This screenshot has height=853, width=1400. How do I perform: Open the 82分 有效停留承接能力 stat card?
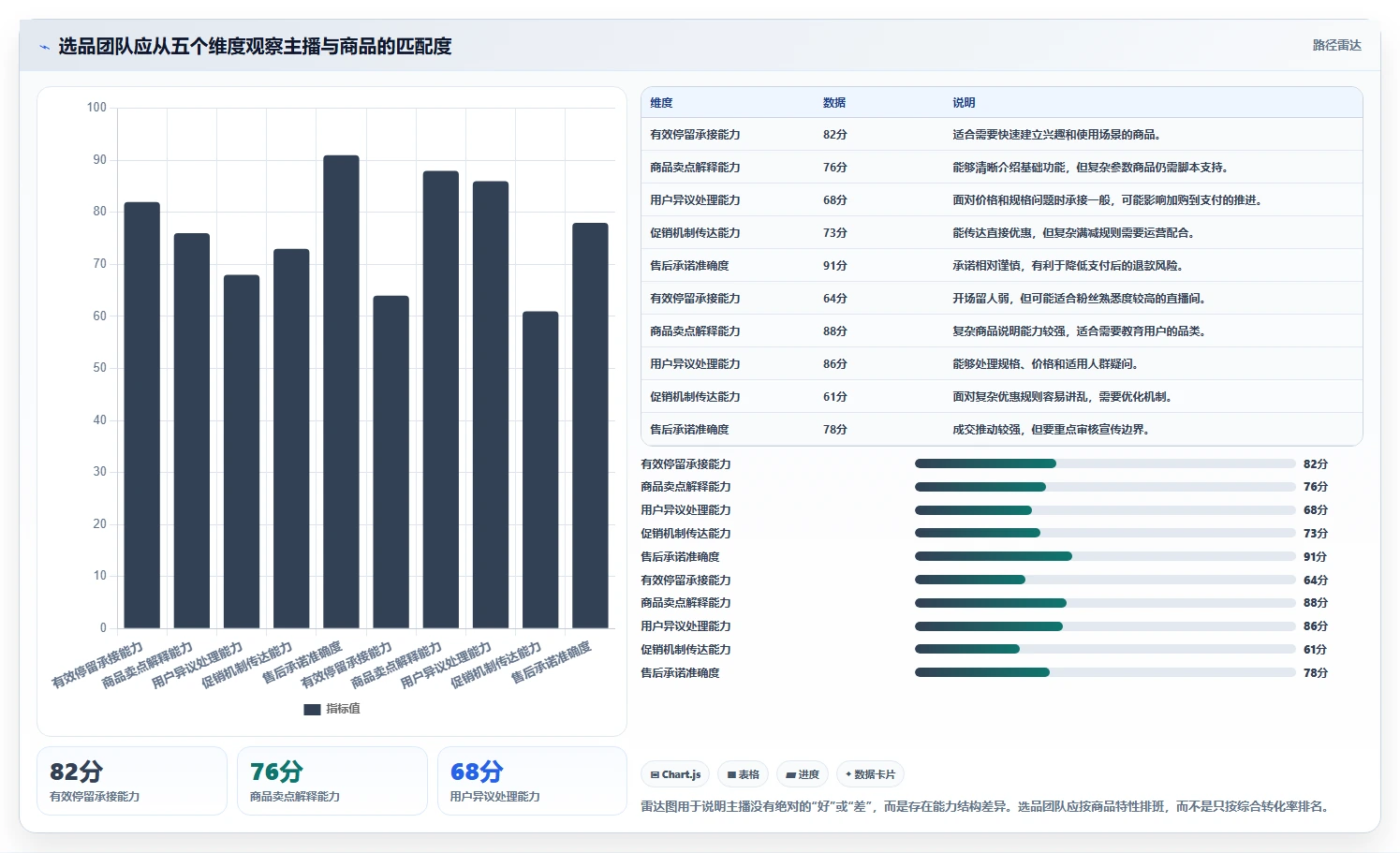click(x=132, y=781)
